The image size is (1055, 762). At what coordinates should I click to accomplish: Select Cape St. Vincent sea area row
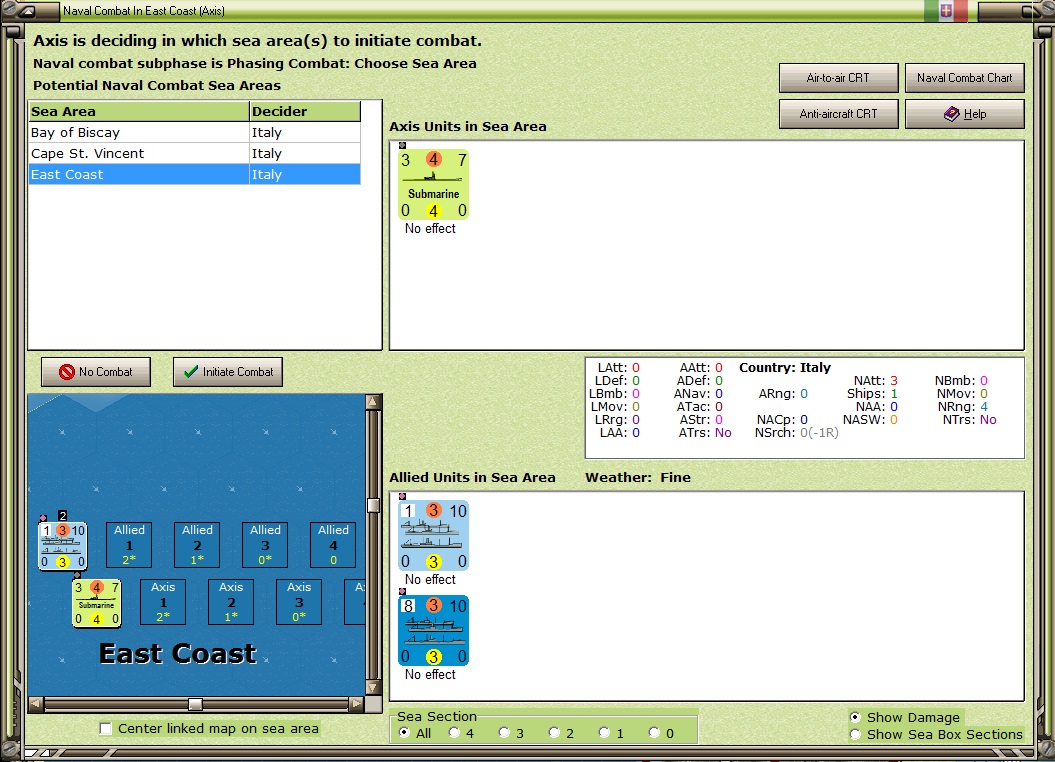(194, 153)
